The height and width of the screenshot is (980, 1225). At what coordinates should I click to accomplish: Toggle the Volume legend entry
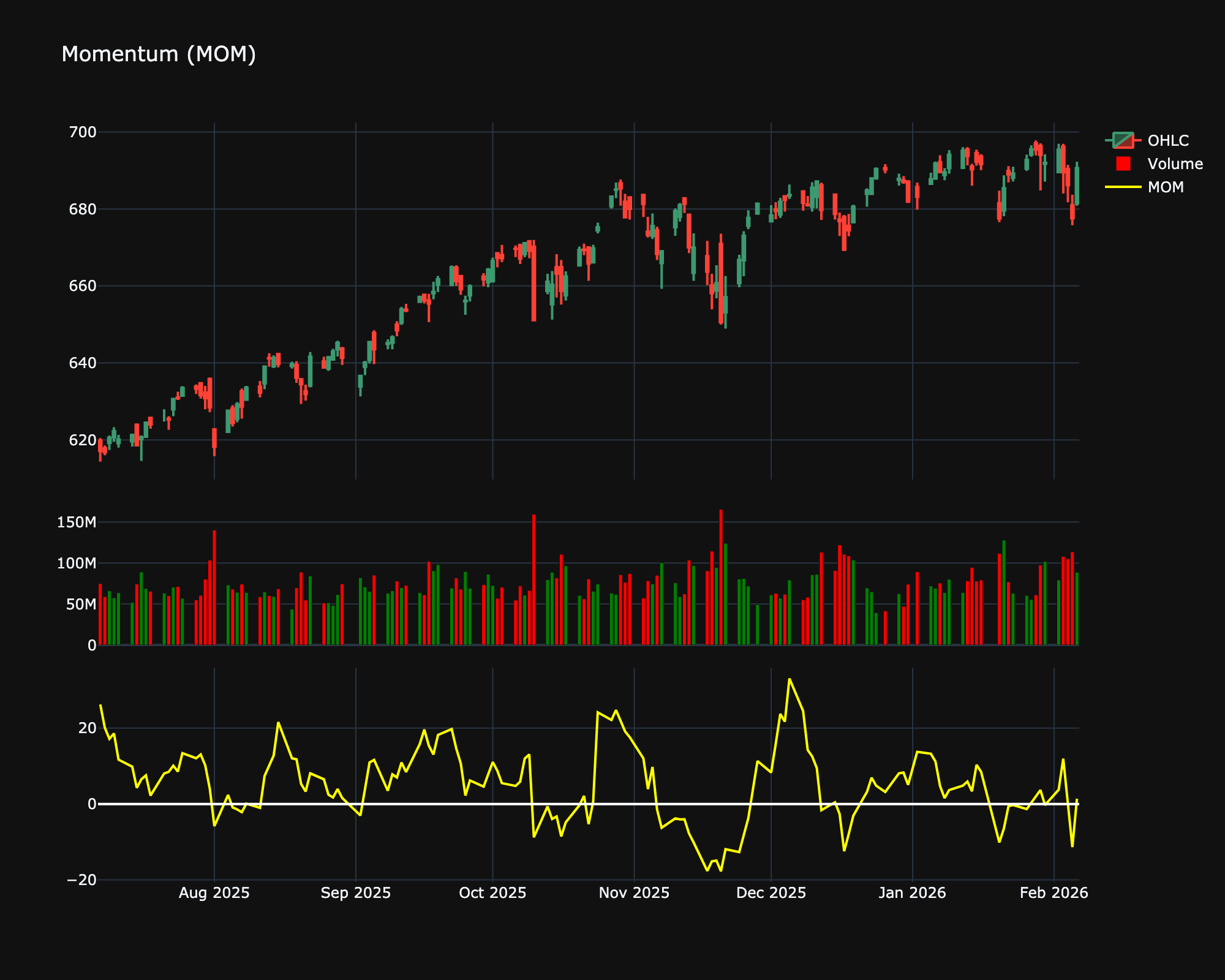pos(1175,164)
